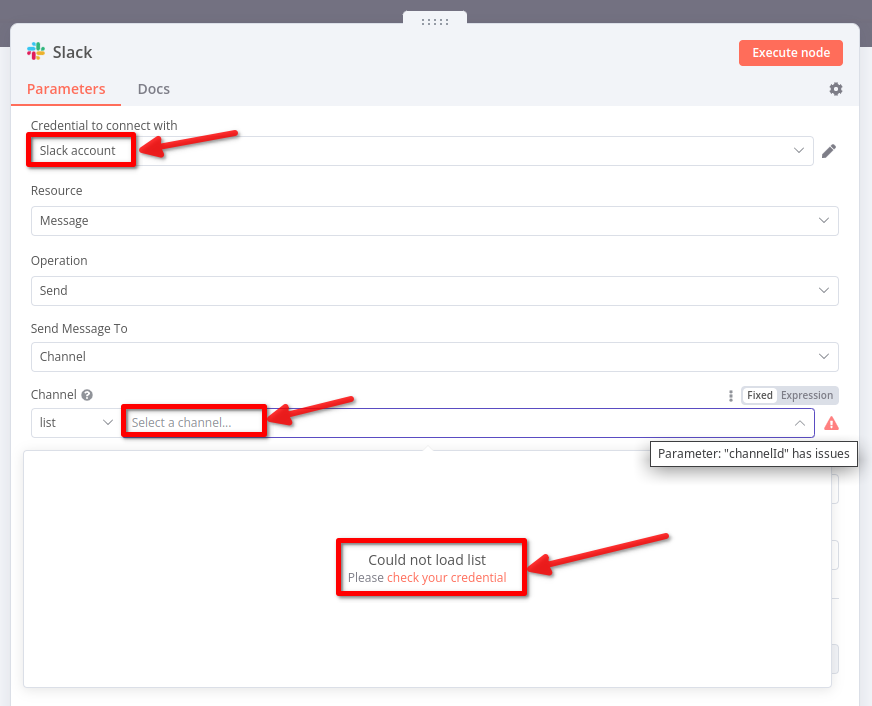Open the Slack account credential dropdown

420,151
